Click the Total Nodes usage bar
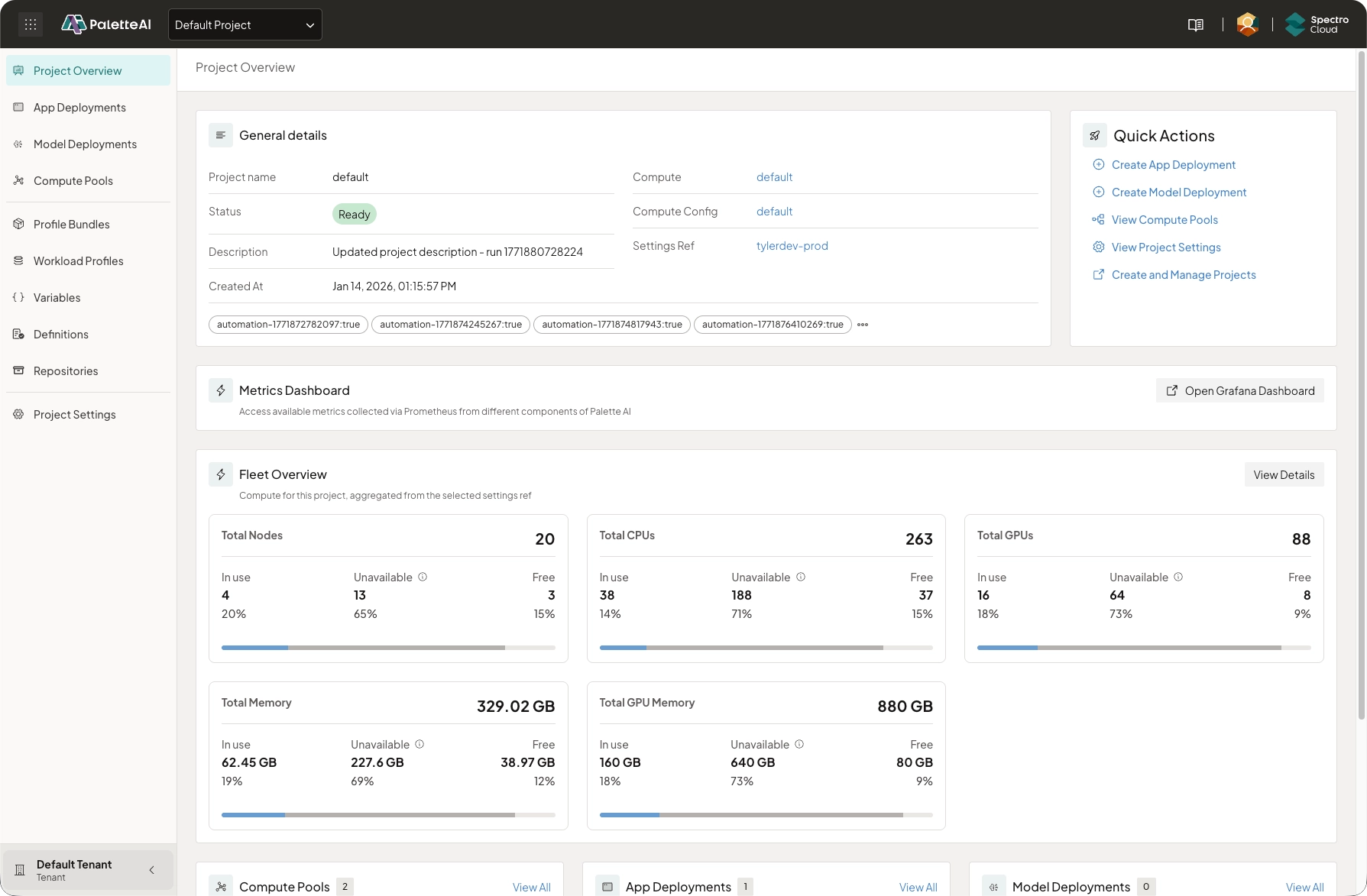 tap(388, 648)
